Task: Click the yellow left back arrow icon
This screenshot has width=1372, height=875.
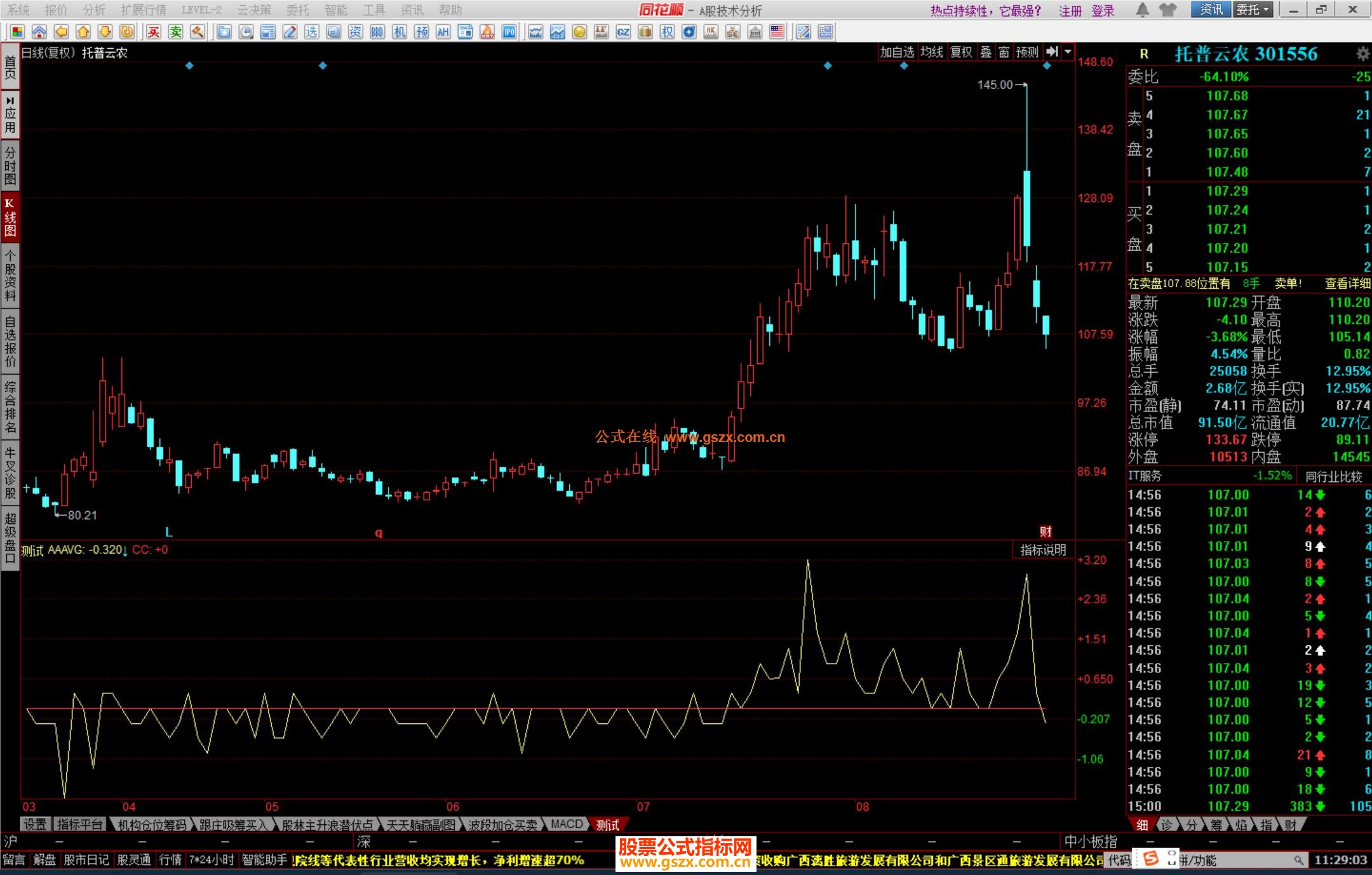Action: (x=61, y=32)
